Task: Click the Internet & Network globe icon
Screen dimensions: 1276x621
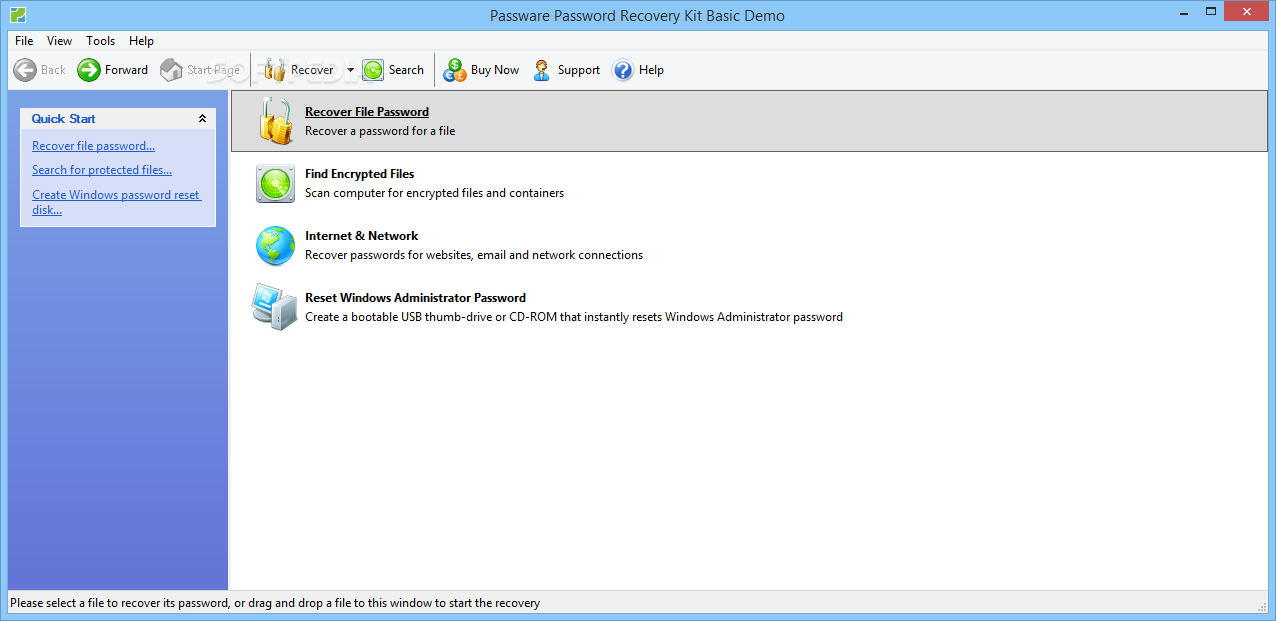Action: pos(275,246)
